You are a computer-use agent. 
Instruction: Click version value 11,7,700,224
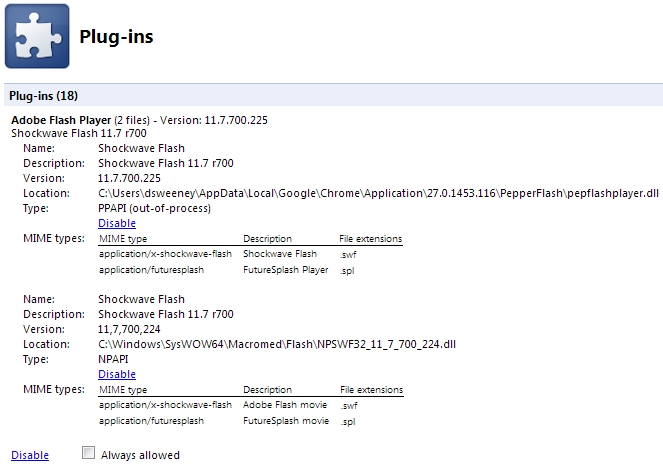(129, 329)
